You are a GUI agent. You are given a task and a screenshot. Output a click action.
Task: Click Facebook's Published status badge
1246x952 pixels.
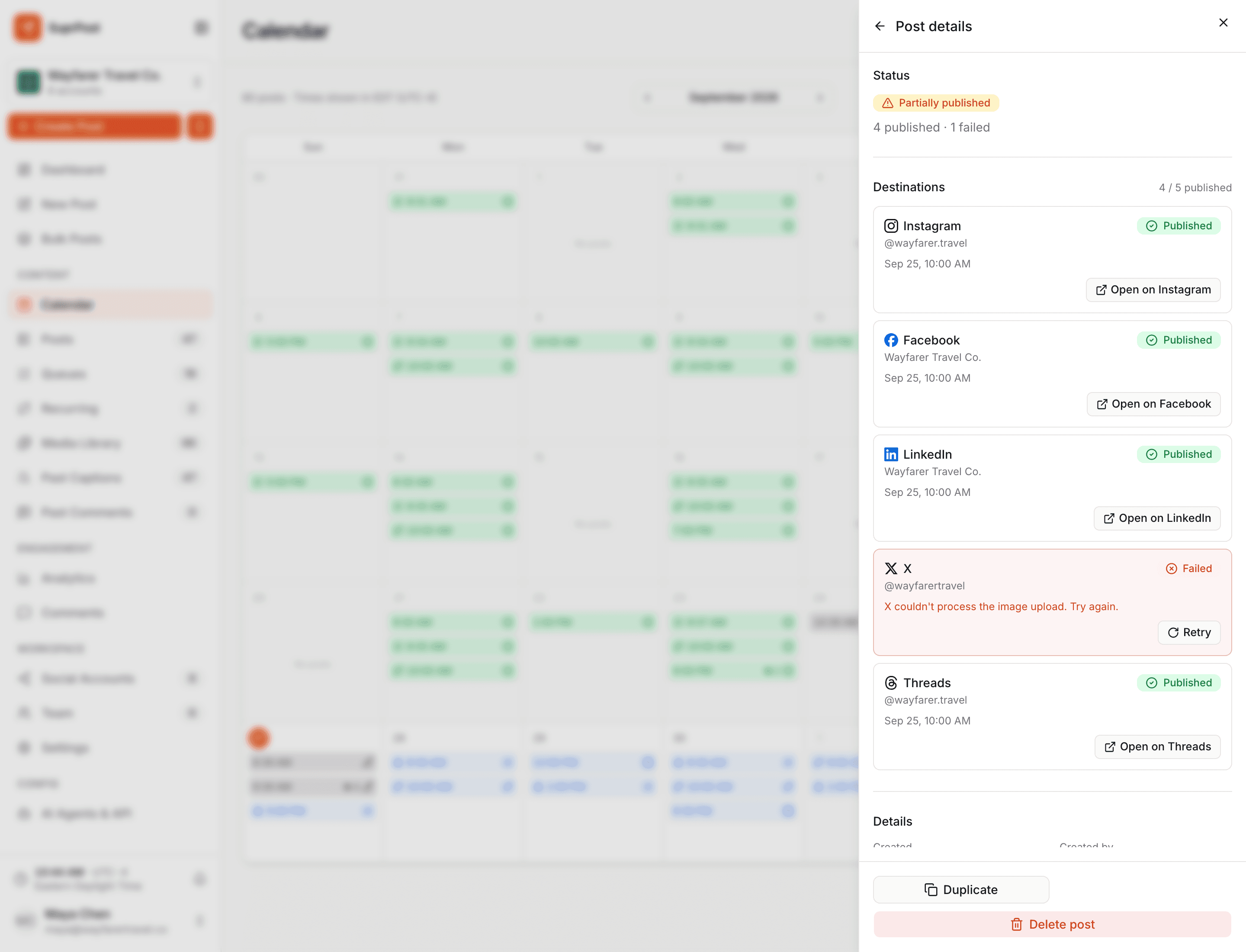[x=1179, y=340]
